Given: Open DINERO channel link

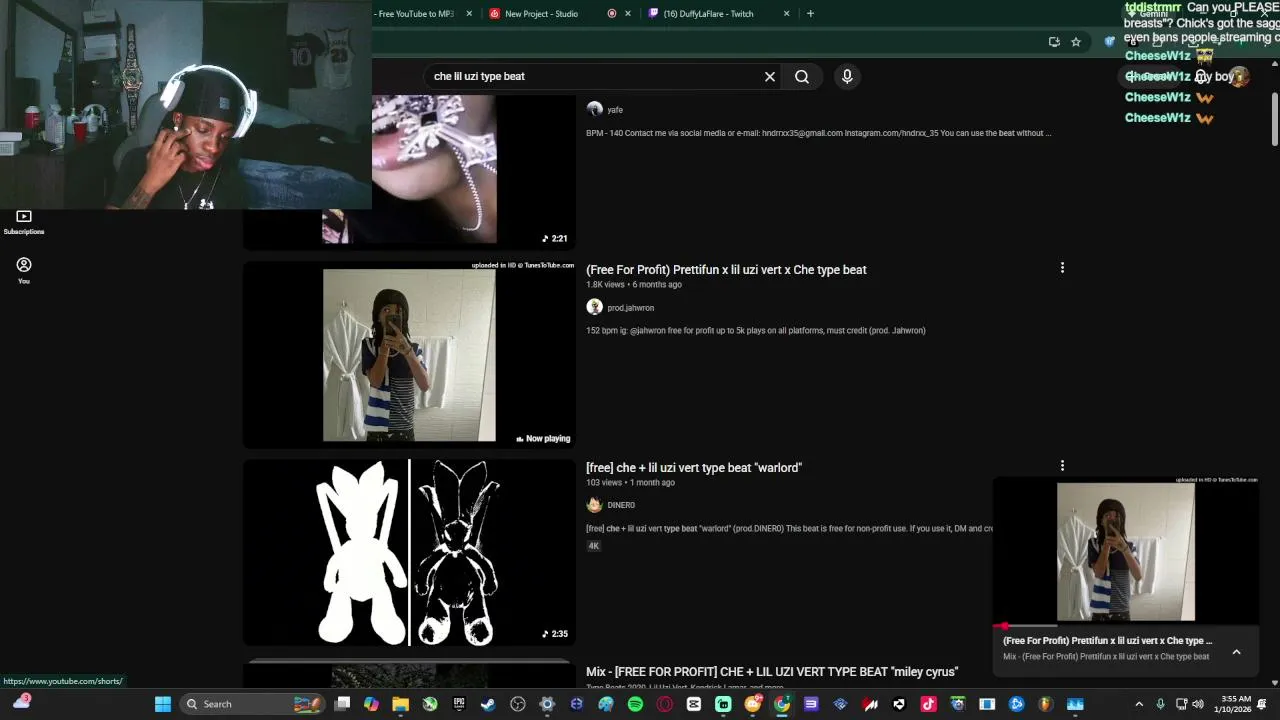Looking at the screenshot, I should (621, 506).
